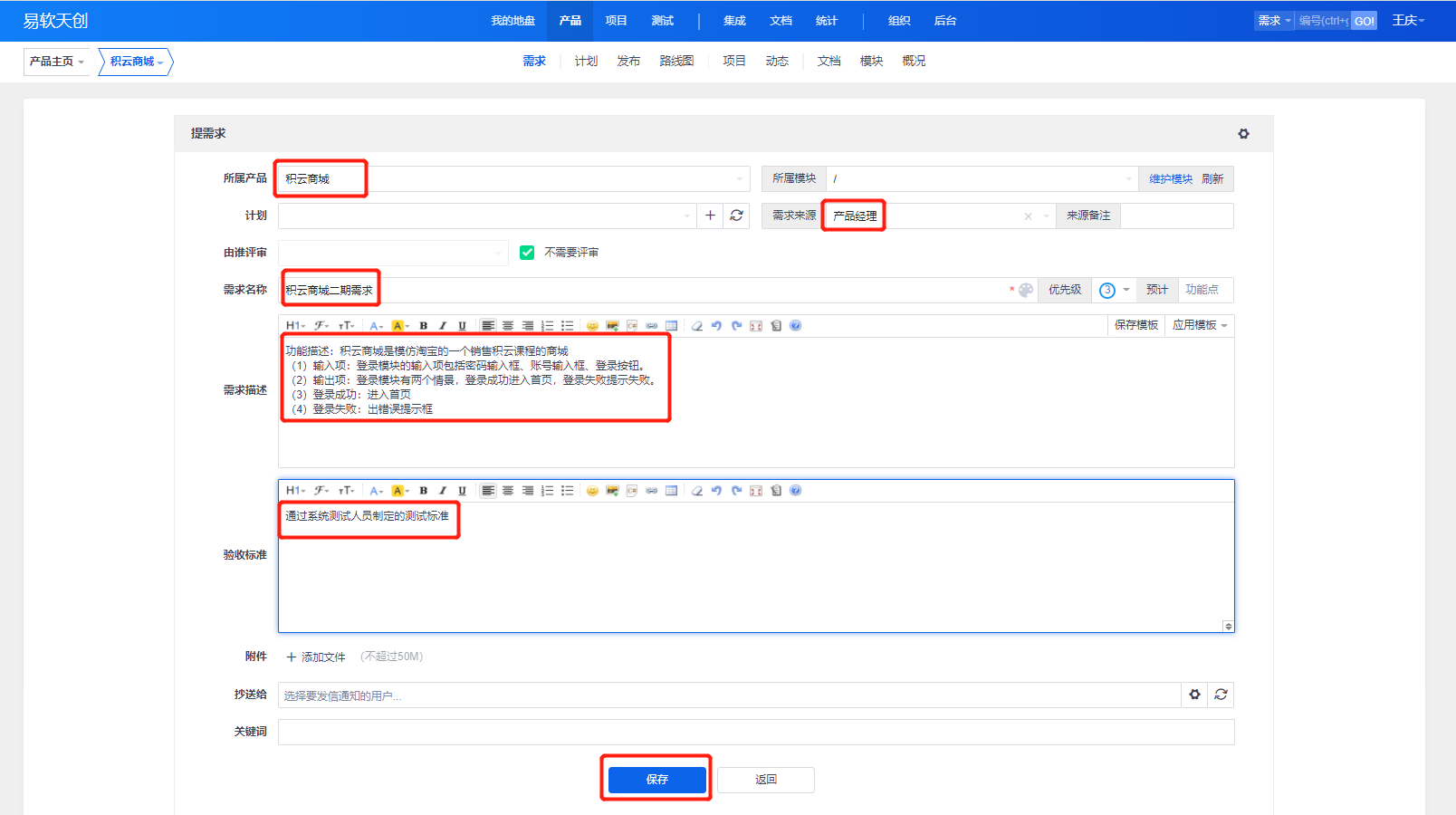This screenshot has width=1456, height=815.
Task: Click the plus icon beside 计划 field
Action: 710,216
